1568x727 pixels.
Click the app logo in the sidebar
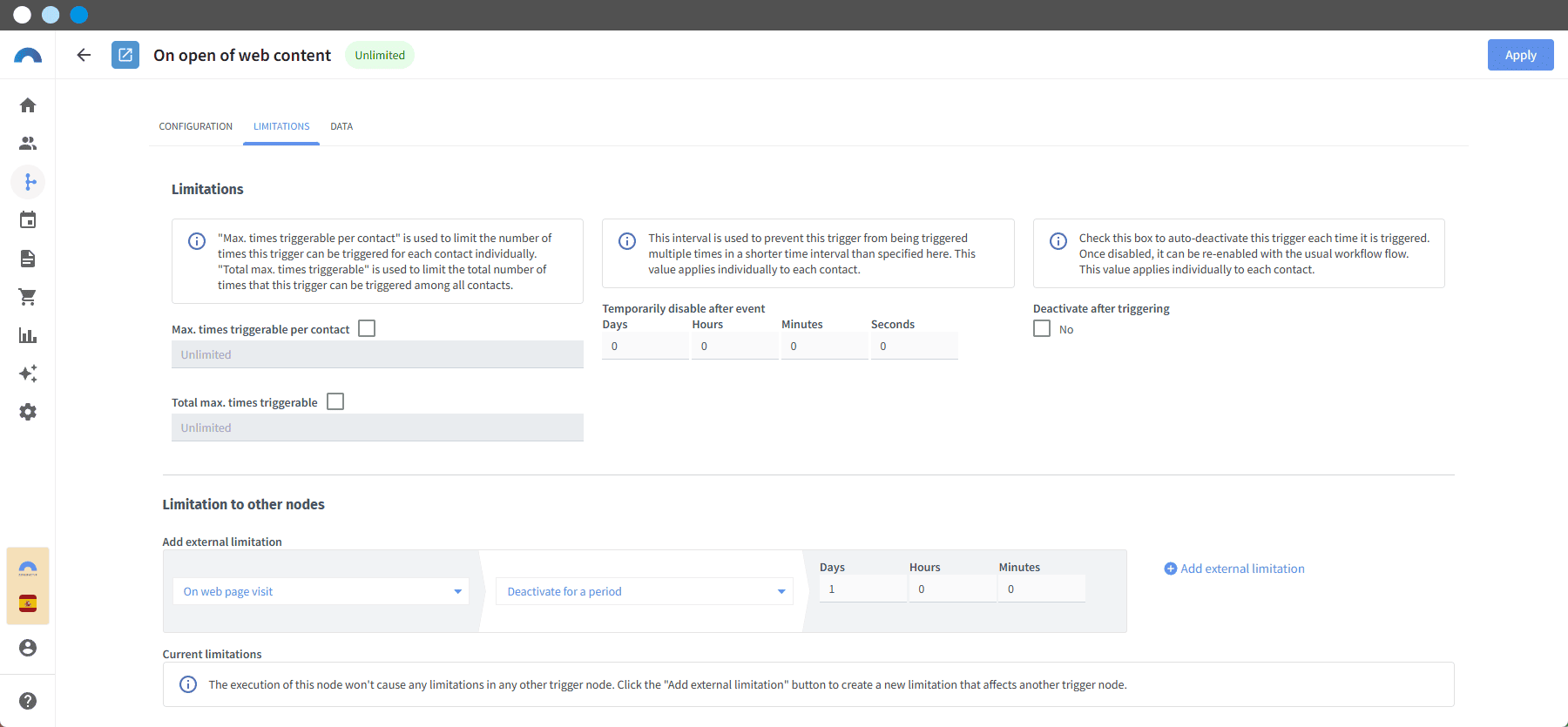click(28, 56)
